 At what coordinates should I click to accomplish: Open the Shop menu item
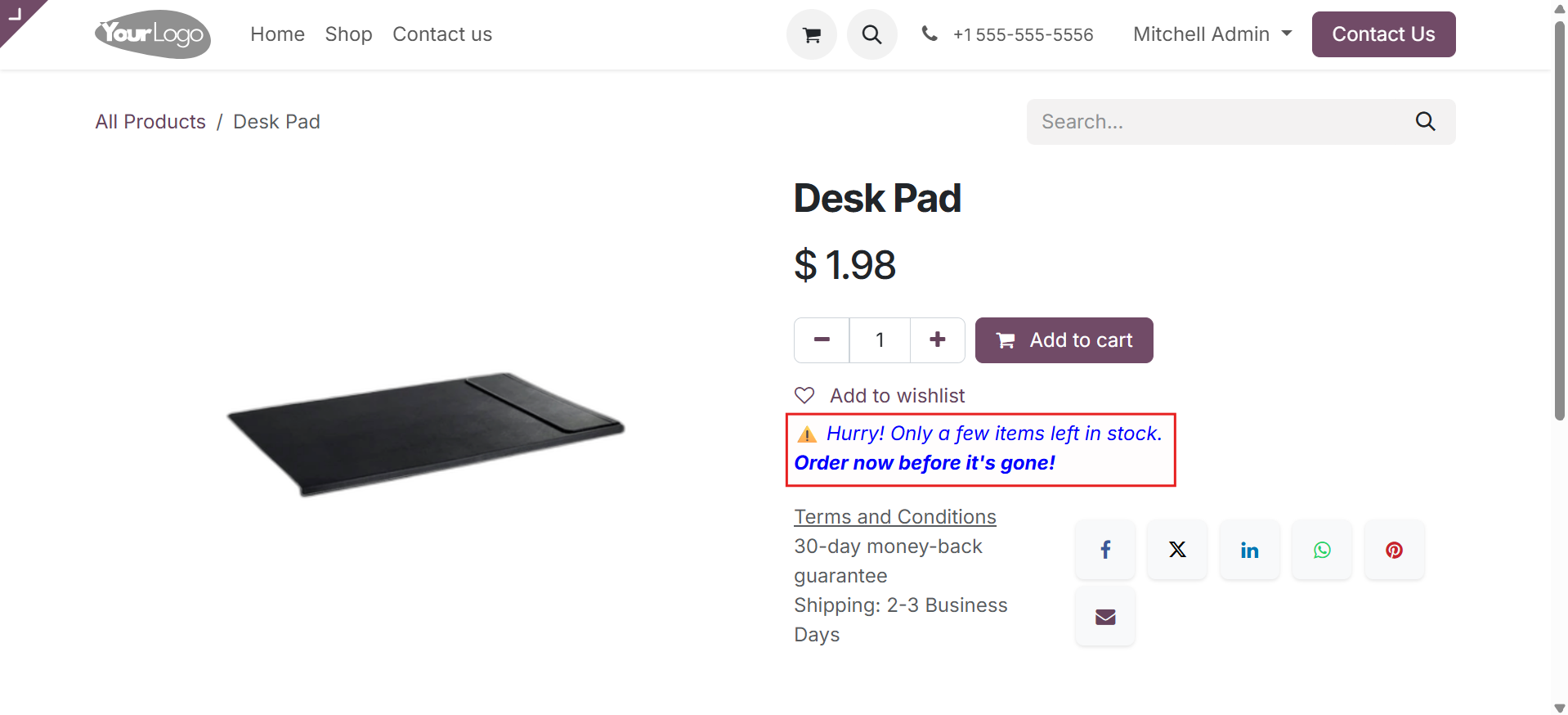(348, 34)
